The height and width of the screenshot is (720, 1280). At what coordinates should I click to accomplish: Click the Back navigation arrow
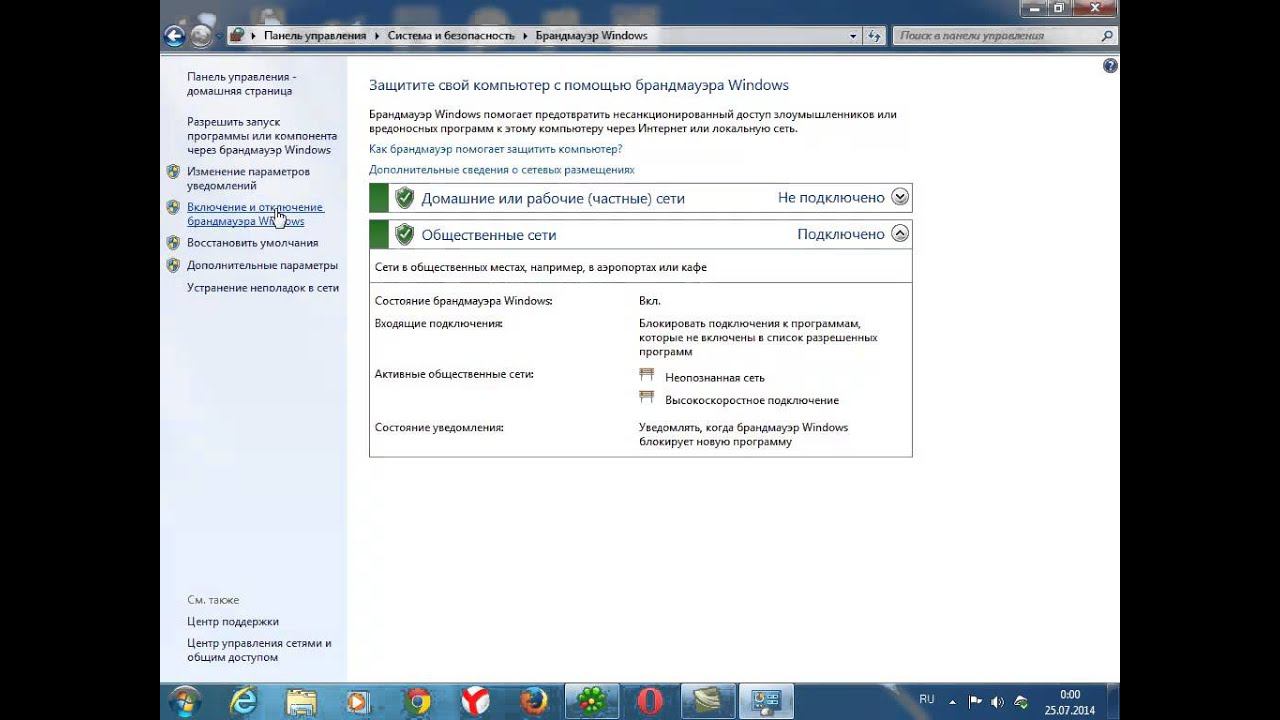click(x=175, y=36)
